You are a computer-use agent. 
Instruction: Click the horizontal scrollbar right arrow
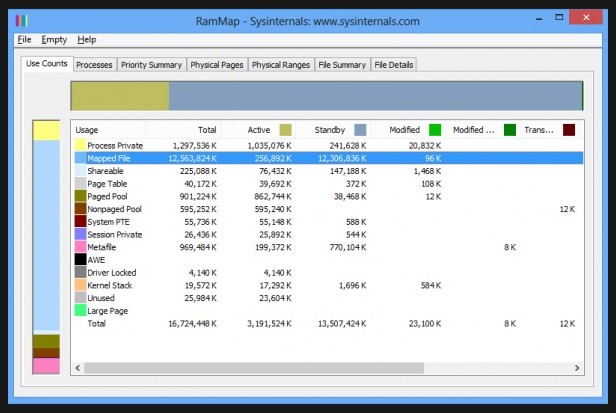(577, 368)
